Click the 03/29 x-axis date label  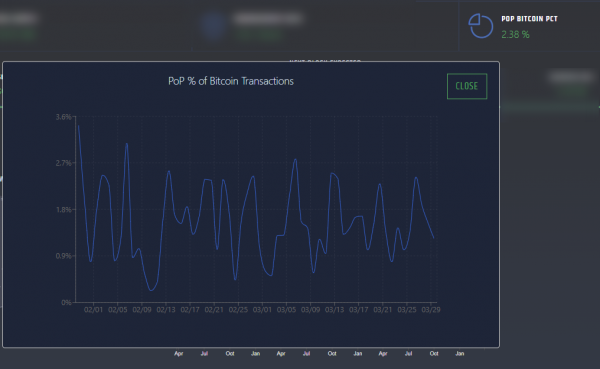[431, 310]
